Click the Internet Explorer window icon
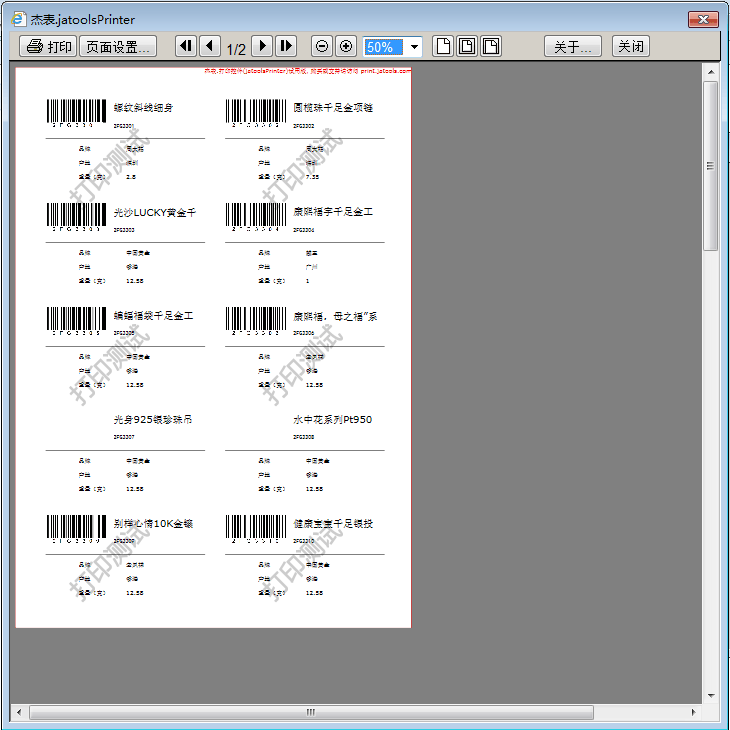The width and height of the screenshot is (730, 730). pos(18,19)
